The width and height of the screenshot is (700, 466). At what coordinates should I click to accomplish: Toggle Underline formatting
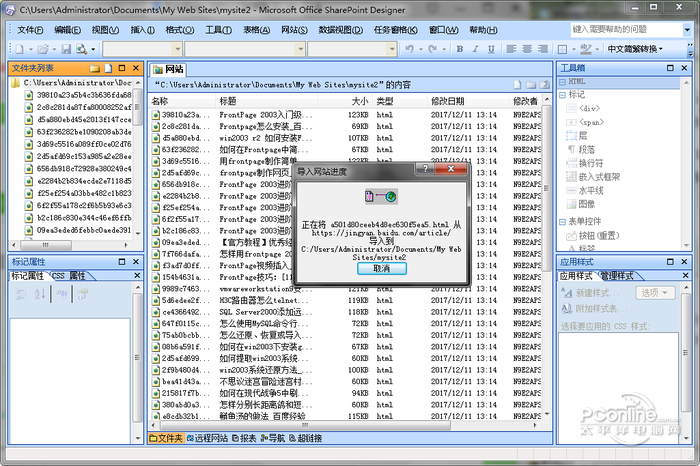tap(491, 49)
